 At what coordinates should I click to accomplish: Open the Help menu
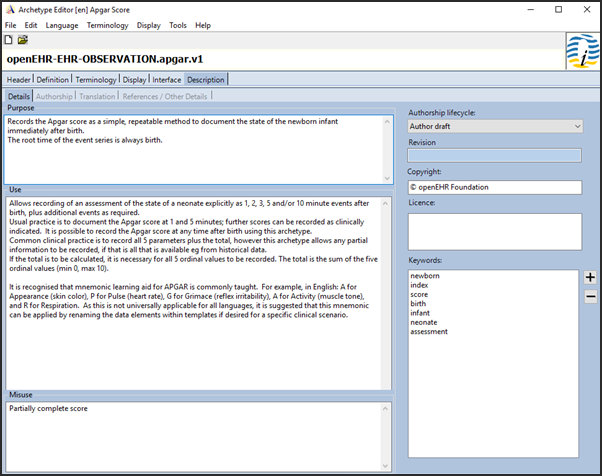pyautogui.click(x=203, y=25)
